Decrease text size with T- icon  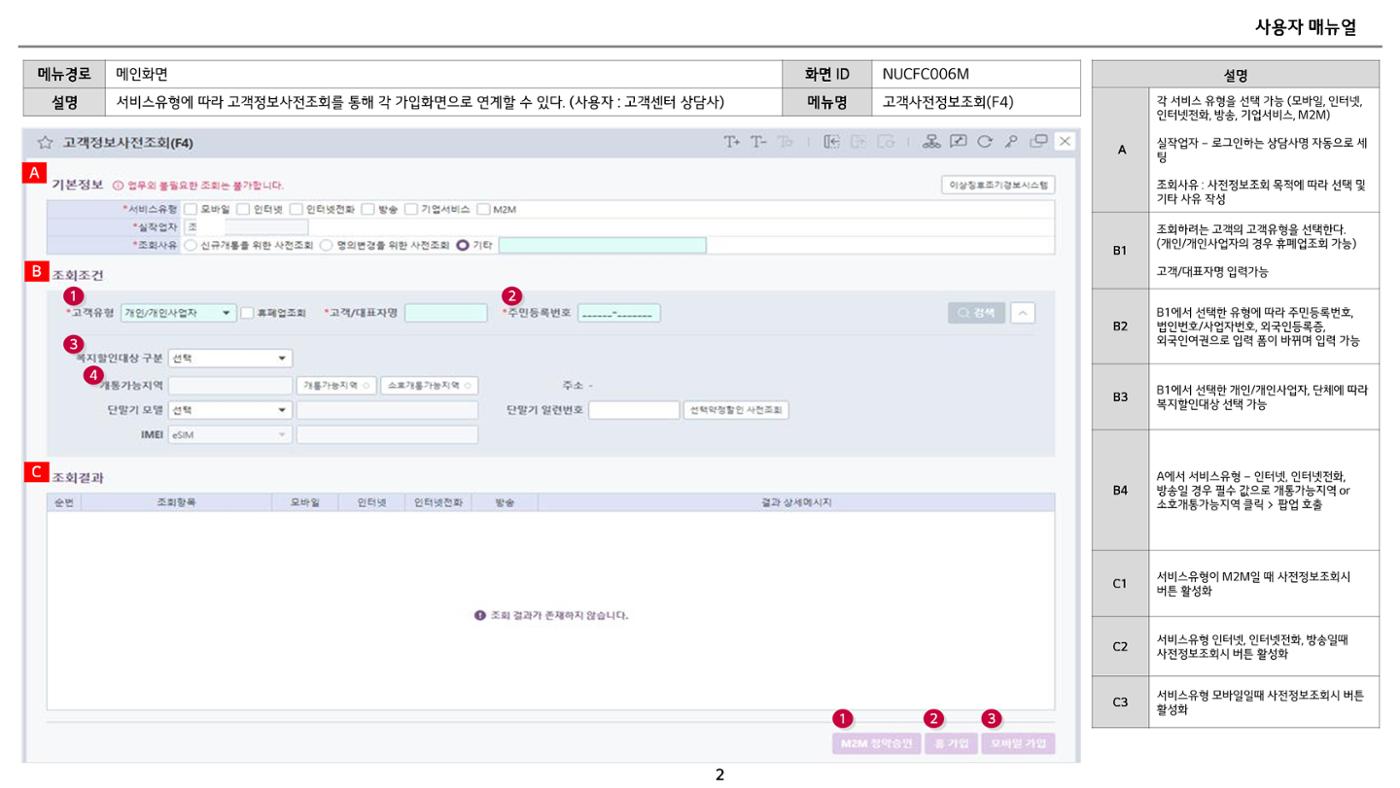coord(759,142)
